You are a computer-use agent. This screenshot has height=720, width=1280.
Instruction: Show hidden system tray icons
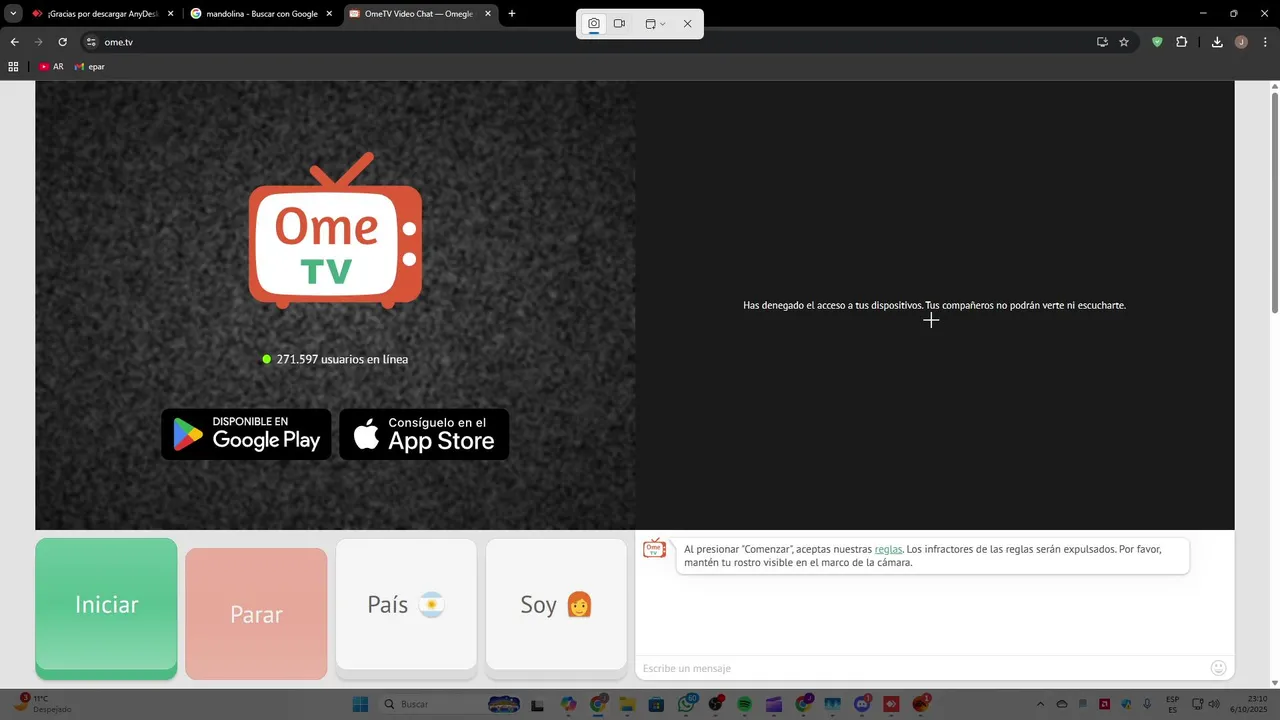tap(1040, 704)
